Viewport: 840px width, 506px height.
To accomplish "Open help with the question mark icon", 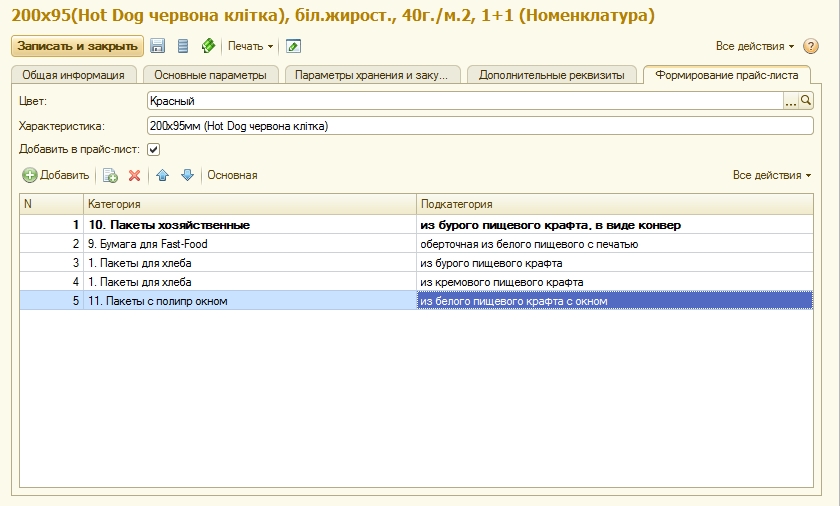I will click(x=810, y=46).
